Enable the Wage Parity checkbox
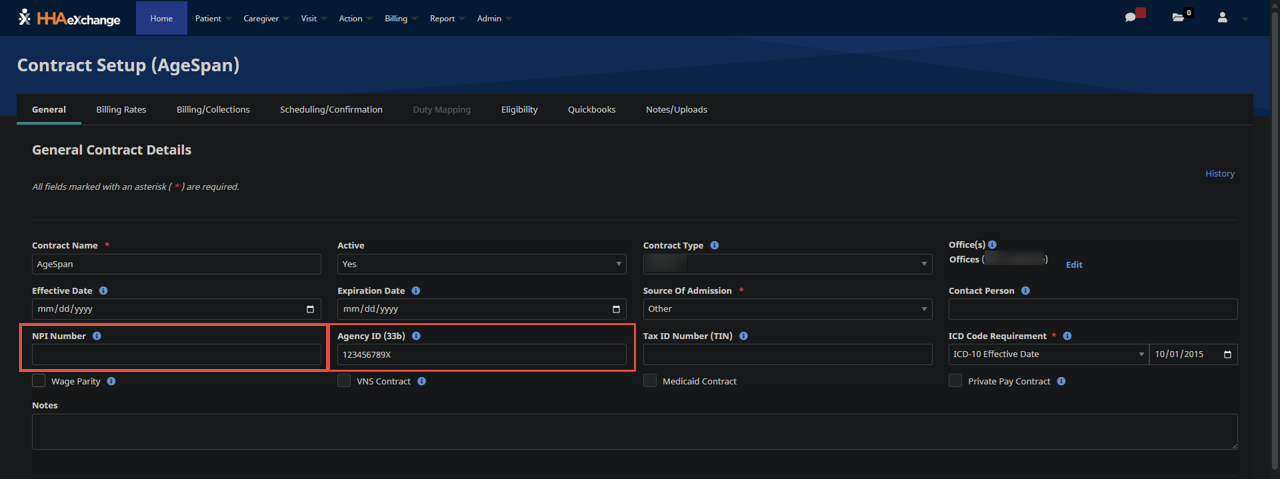This screenshot has height=479, width=1280. tap(39, 381)
